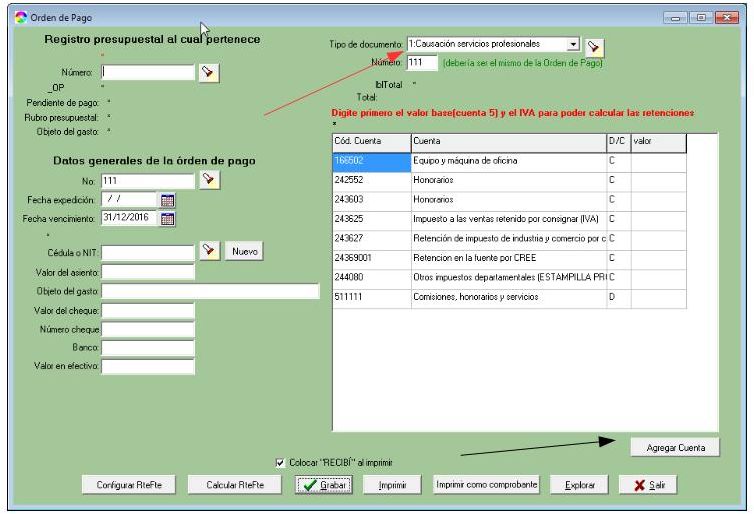Expand the Tipo de documento dropdown
Screen dimensions: 754x514
[573, 44]
